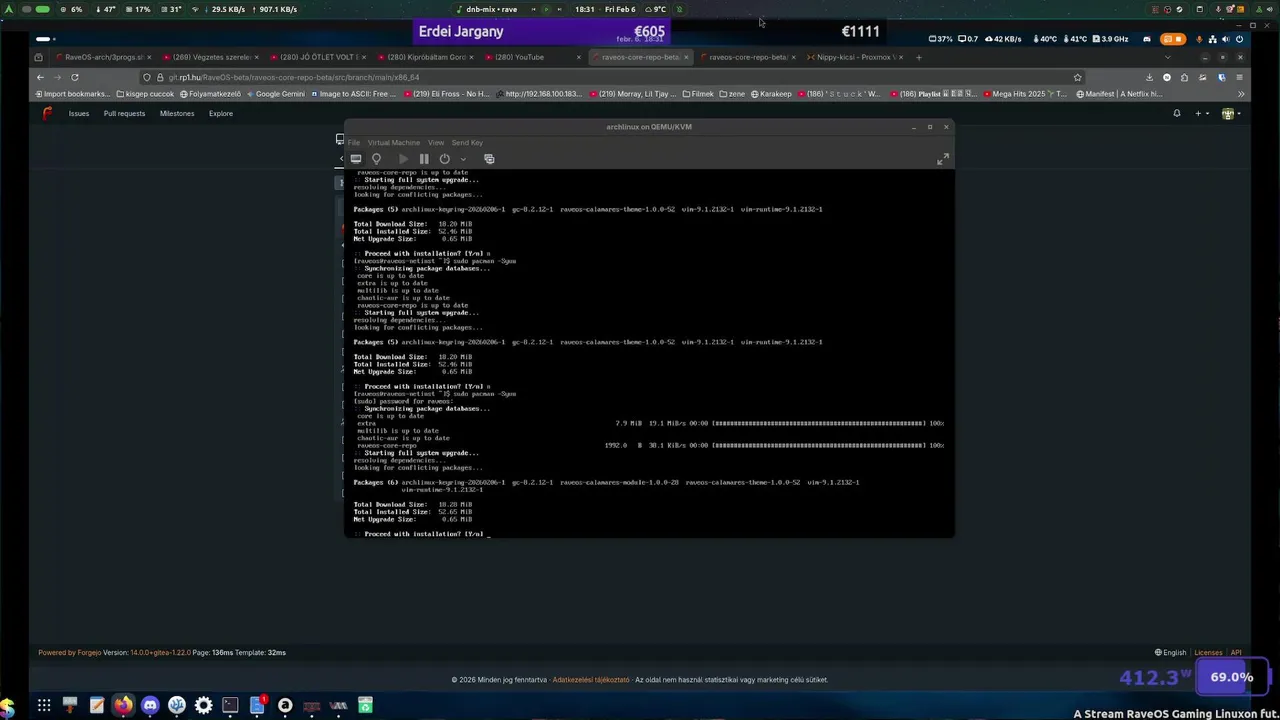
Task: Open the Forgejo create-new plus dropdown
Action: click(x=1201, y=114)
